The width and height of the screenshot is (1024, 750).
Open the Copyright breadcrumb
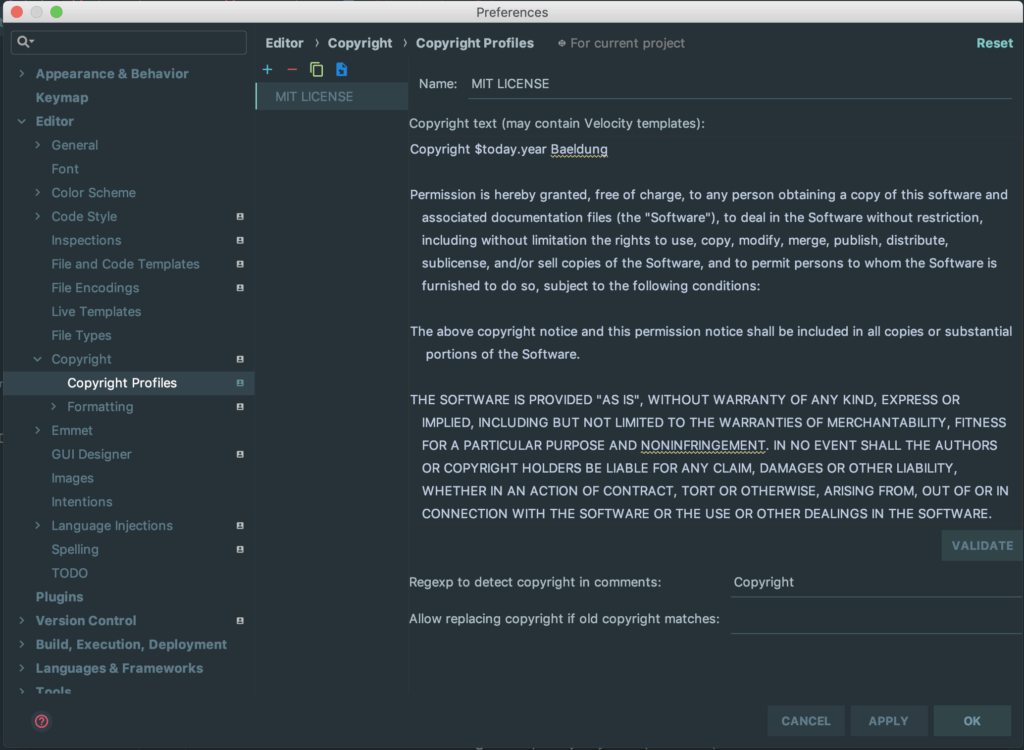pyautogui.click(x=360, y=43)
